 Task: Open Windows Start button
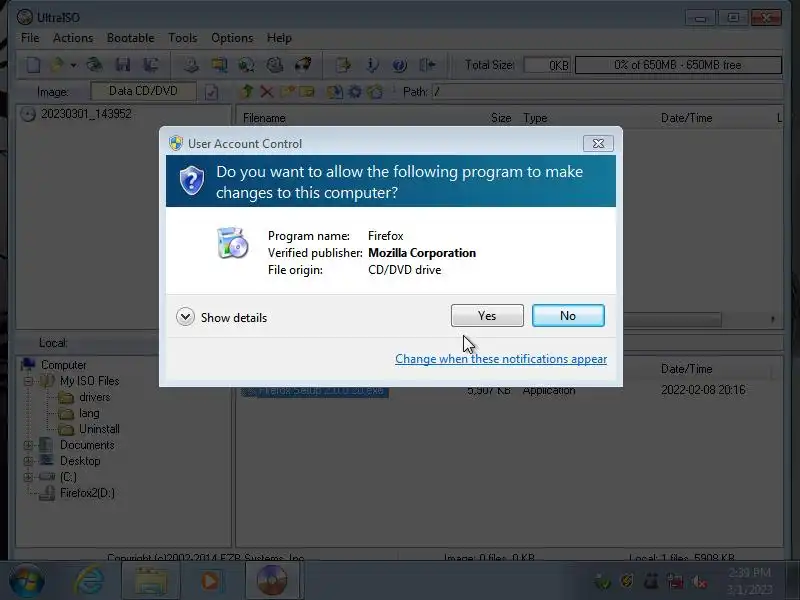[x=27, y=581]
